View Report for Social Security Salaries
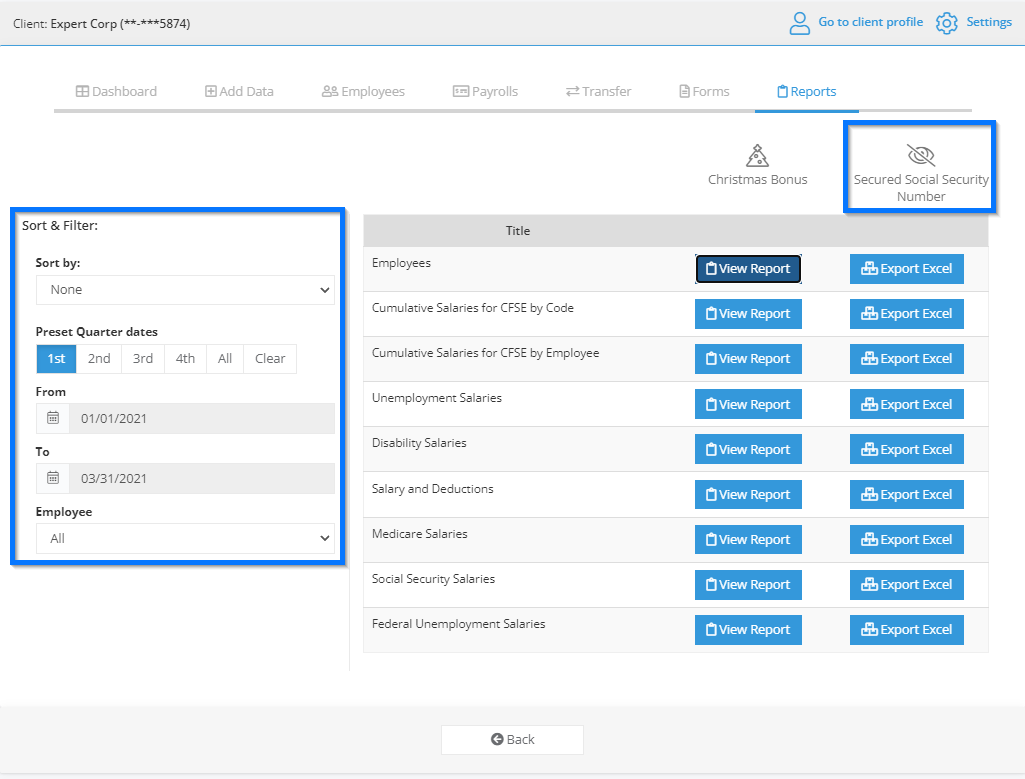 [748, 585]
